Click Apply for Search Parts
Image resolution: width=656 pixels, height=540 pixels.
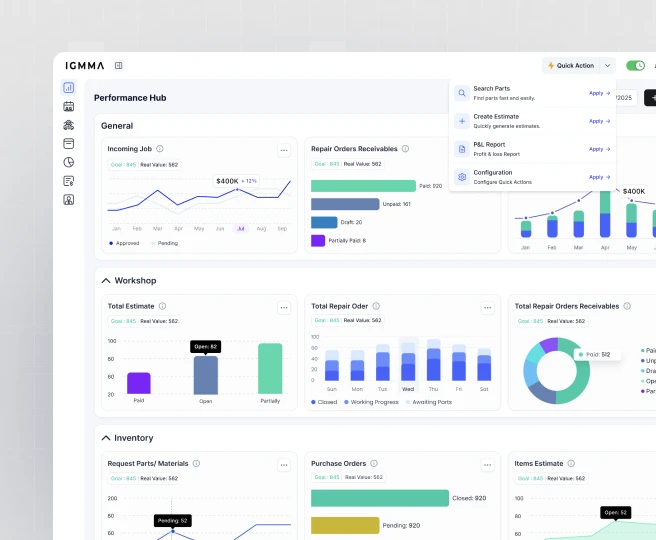tap(600, 93)
